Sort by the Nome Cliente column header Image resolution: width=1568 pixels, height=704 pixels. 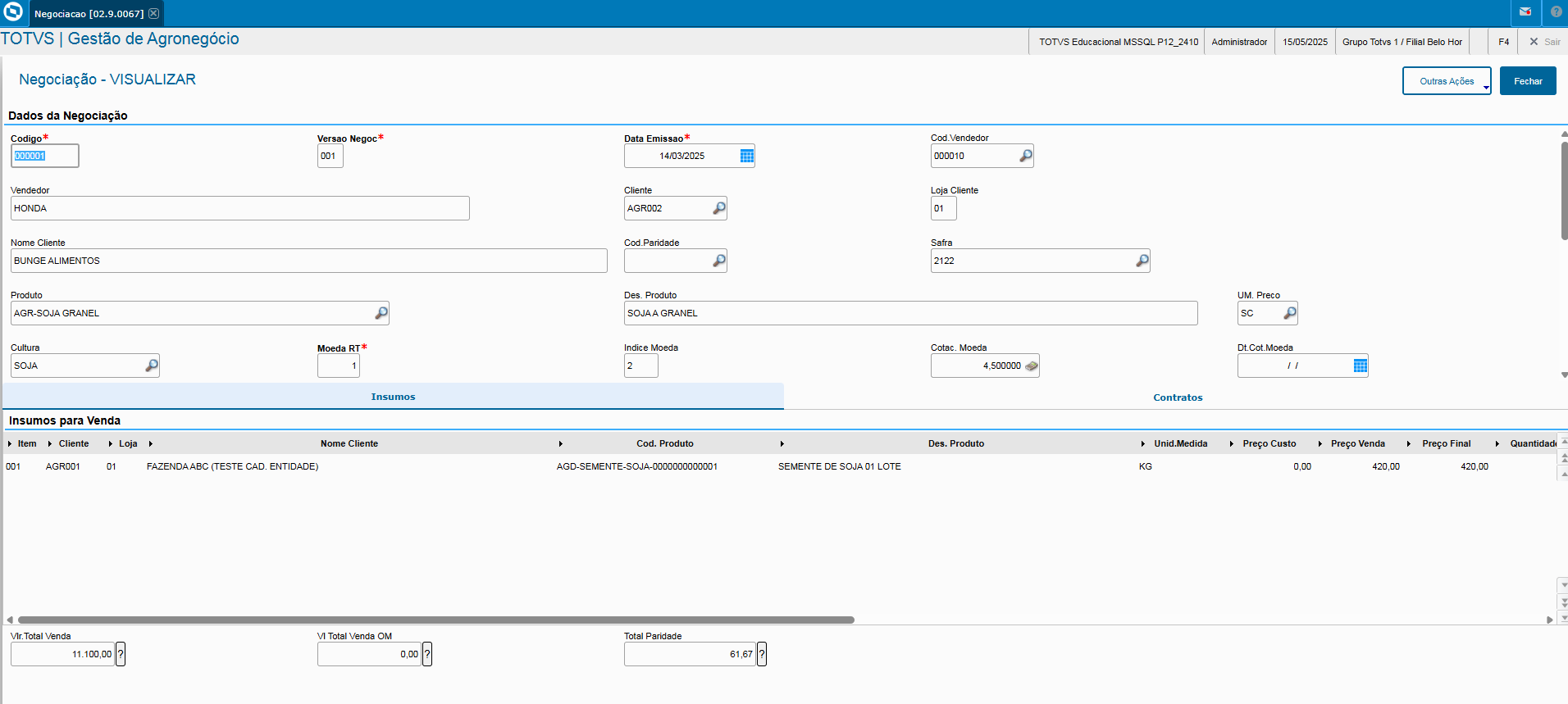349,443
